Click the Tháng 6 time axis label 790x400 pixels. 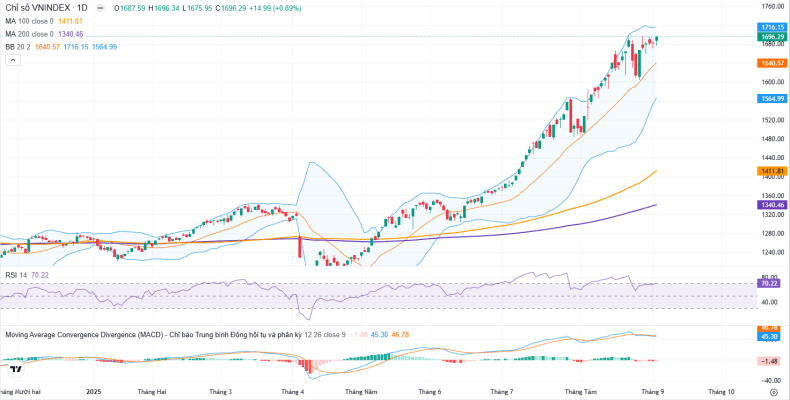pos(430,391)
